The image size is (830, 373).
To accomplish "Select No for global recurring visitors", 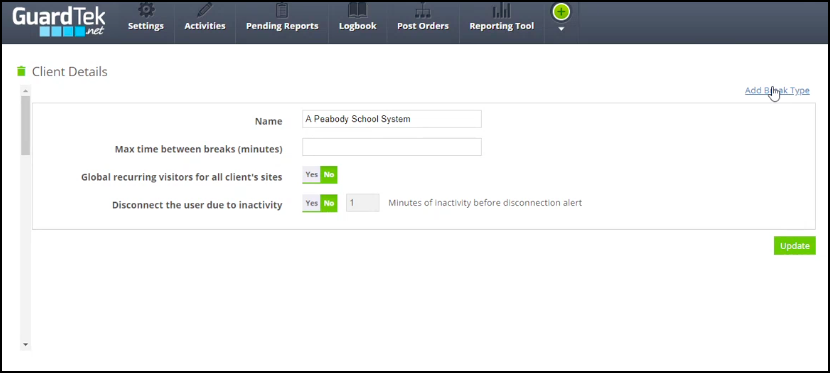I will click(329, 175).
